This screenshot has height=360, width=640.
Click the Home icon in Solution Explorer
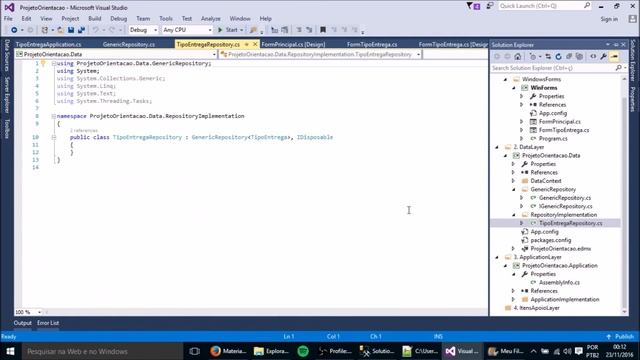[x=518, y=57]
